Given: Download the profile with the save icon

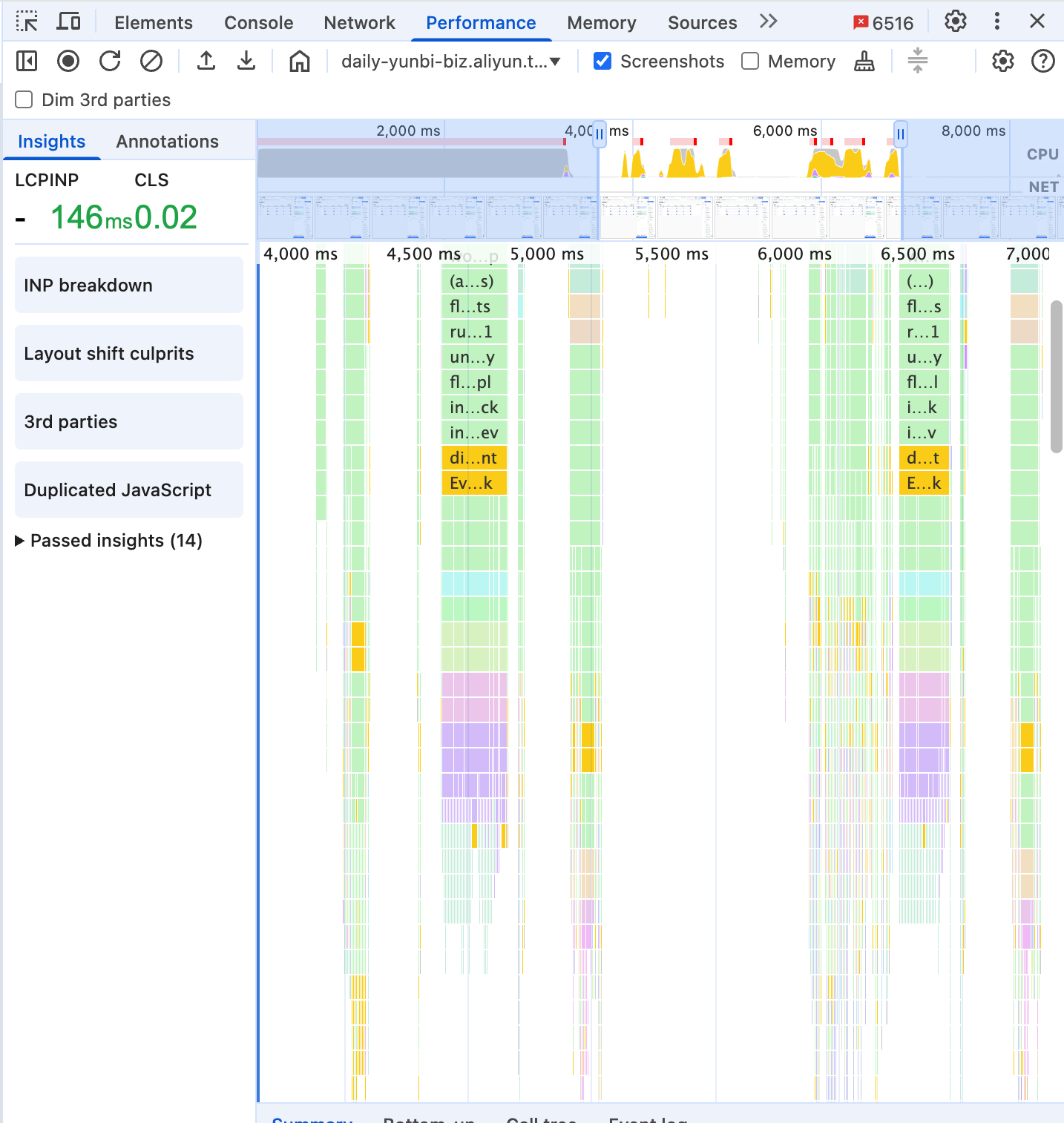Looking at the screenshot, I should pyautogui.click(x=246, y=61).
